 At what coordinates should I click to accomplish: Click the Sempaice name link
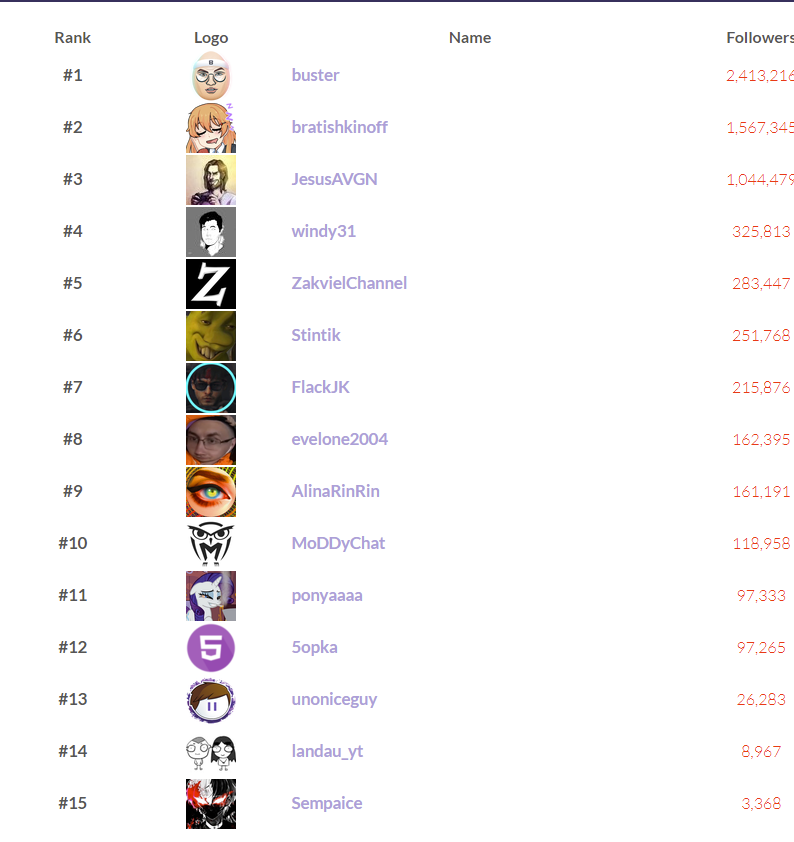pyautogui.click(x=326, y=803)
